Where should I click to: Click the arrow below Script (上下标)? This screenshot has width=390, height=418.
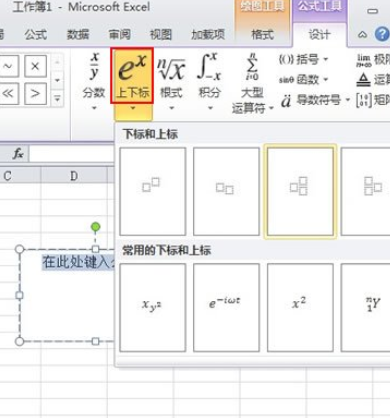click(133, 108)
